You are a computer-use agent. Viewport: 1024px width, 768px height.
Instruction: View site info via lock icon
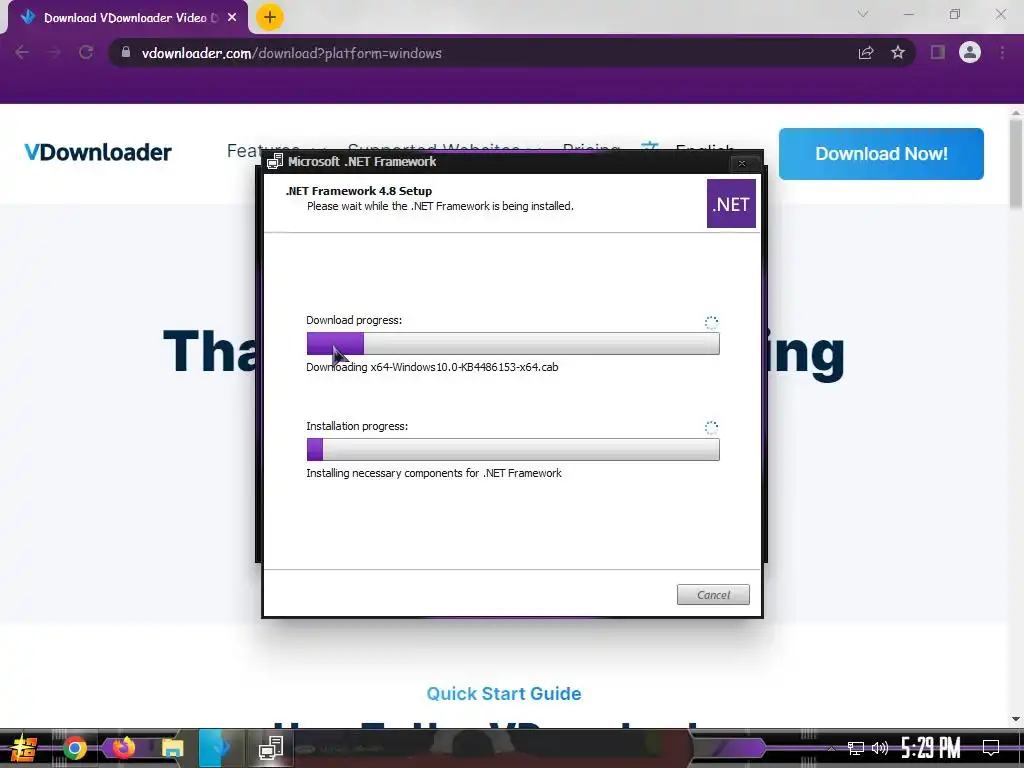tap(125, 52)
